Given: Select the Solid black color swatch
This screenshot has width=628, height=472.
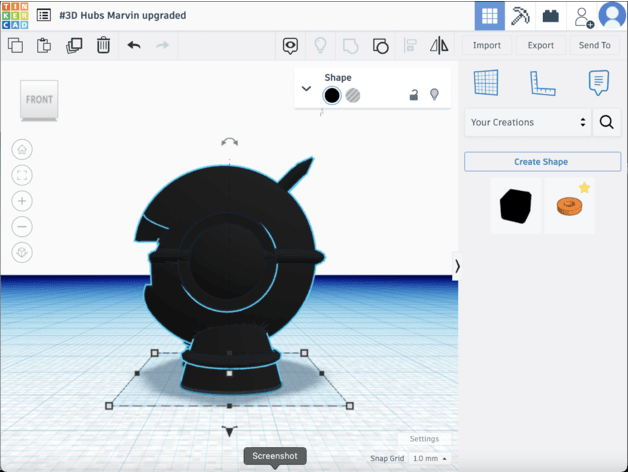Looking at the screenshot, I should [332, 95].
